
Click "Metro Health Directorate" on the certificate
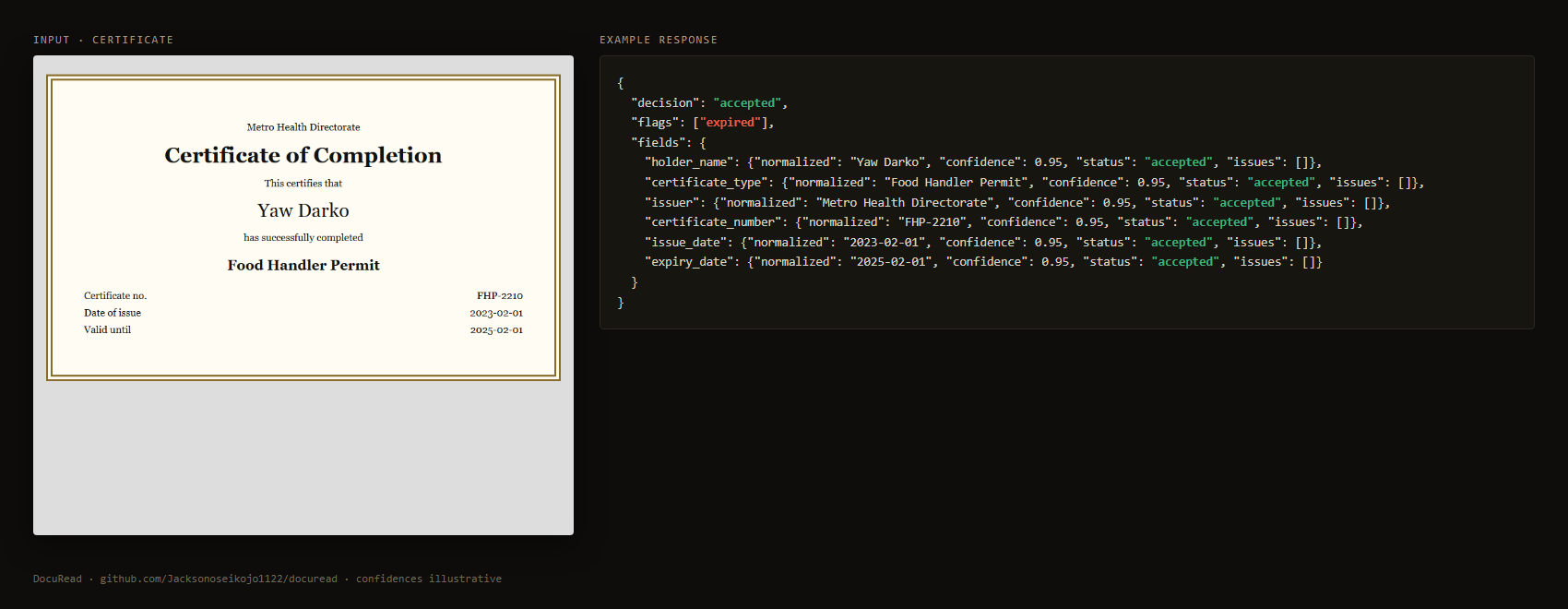[303, 127]
